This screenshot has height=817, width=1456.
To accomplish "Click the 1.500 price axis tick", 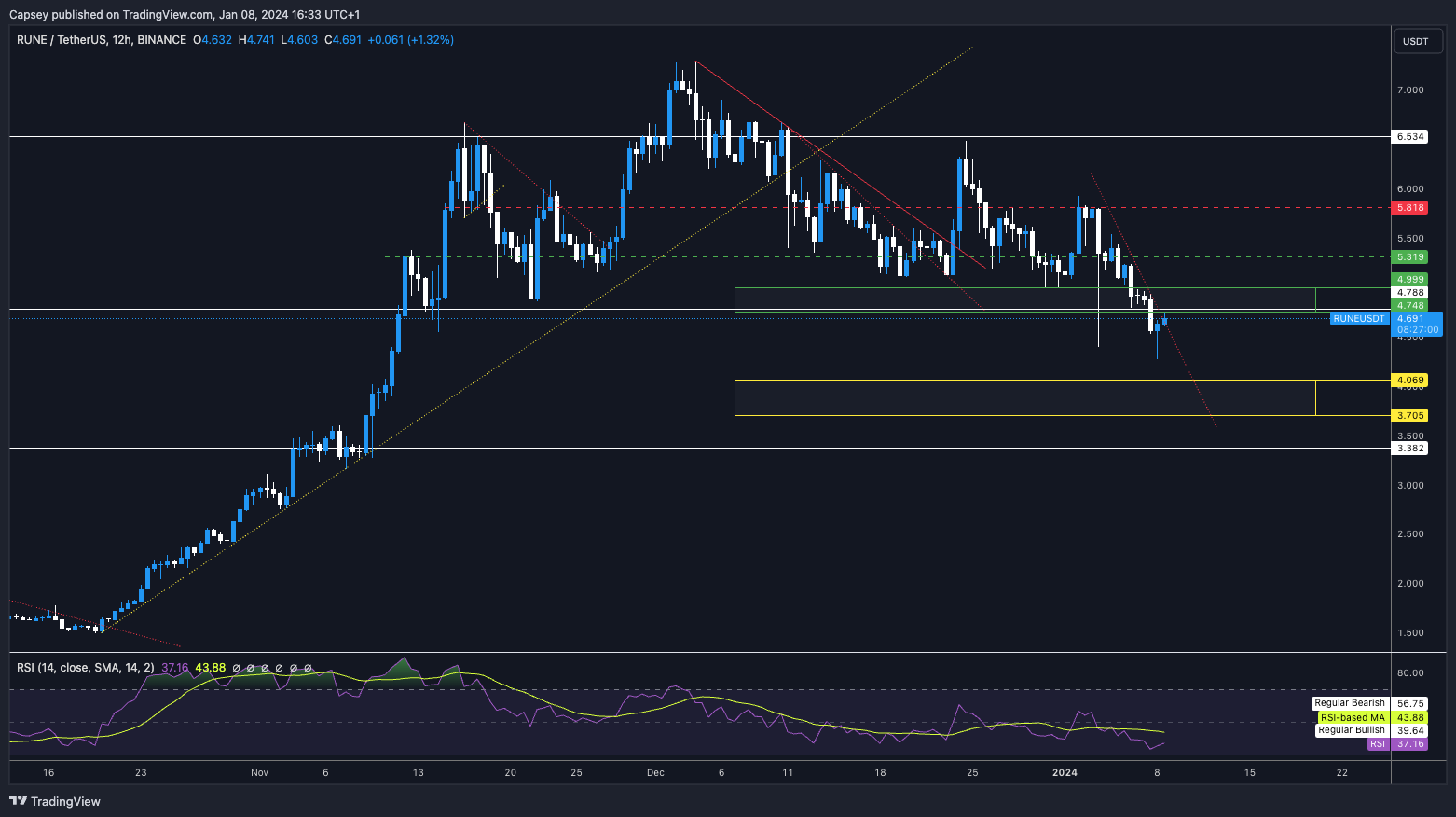I will 1410,633.
